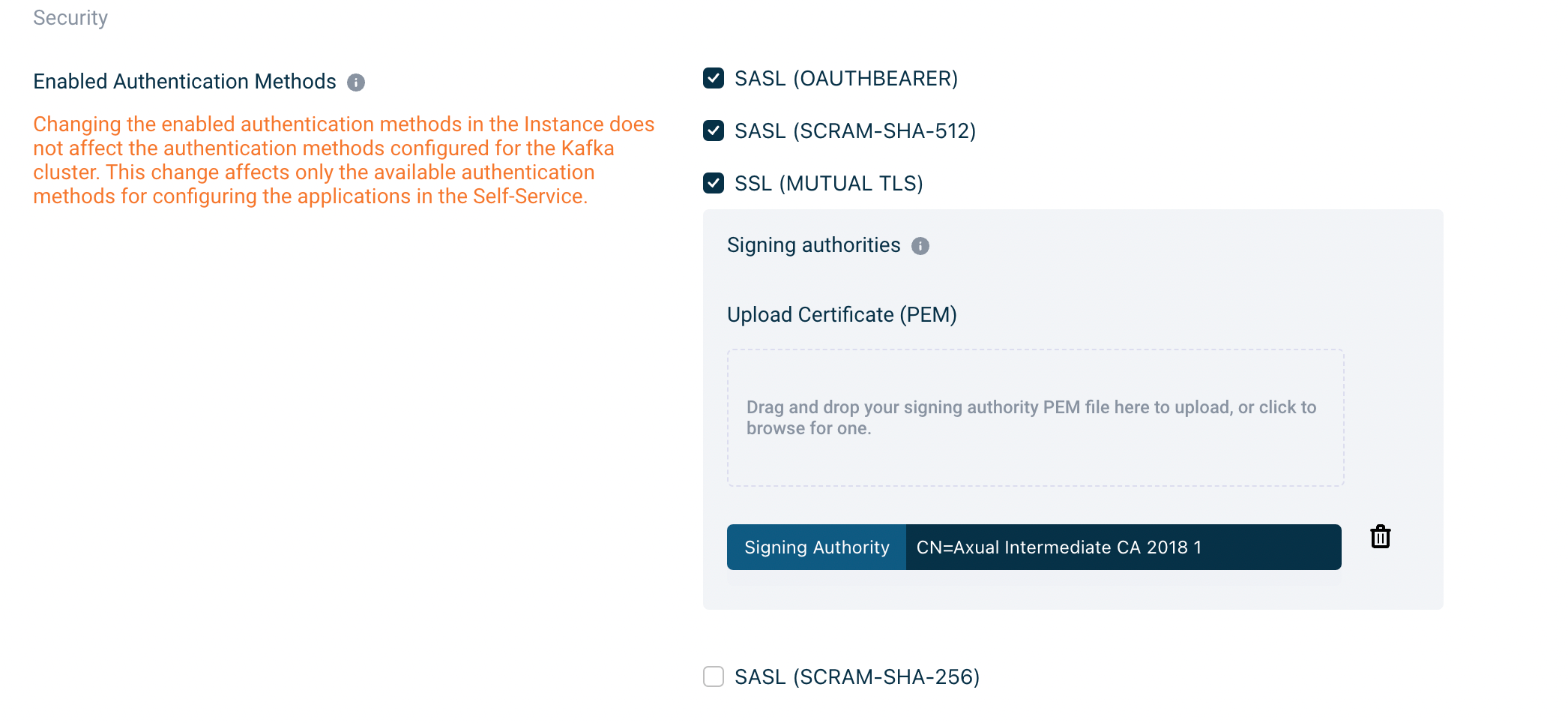Click the checked SASL (OAUTHBEARER) checkmark icon
The height and width of the screenshot is (723, 1568).
tap(712, 77)
